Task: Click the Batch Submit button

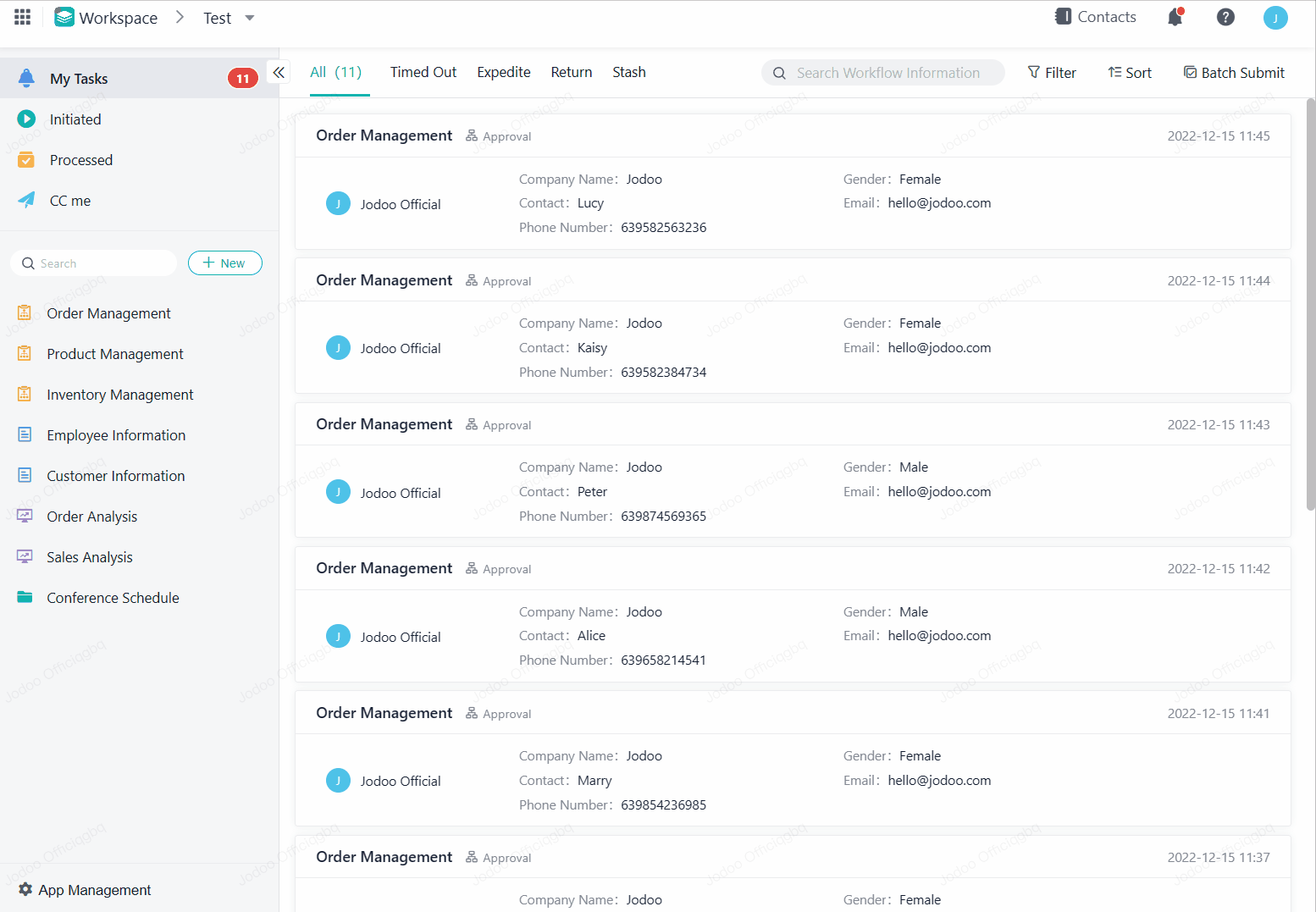Action: [1233, 73]
